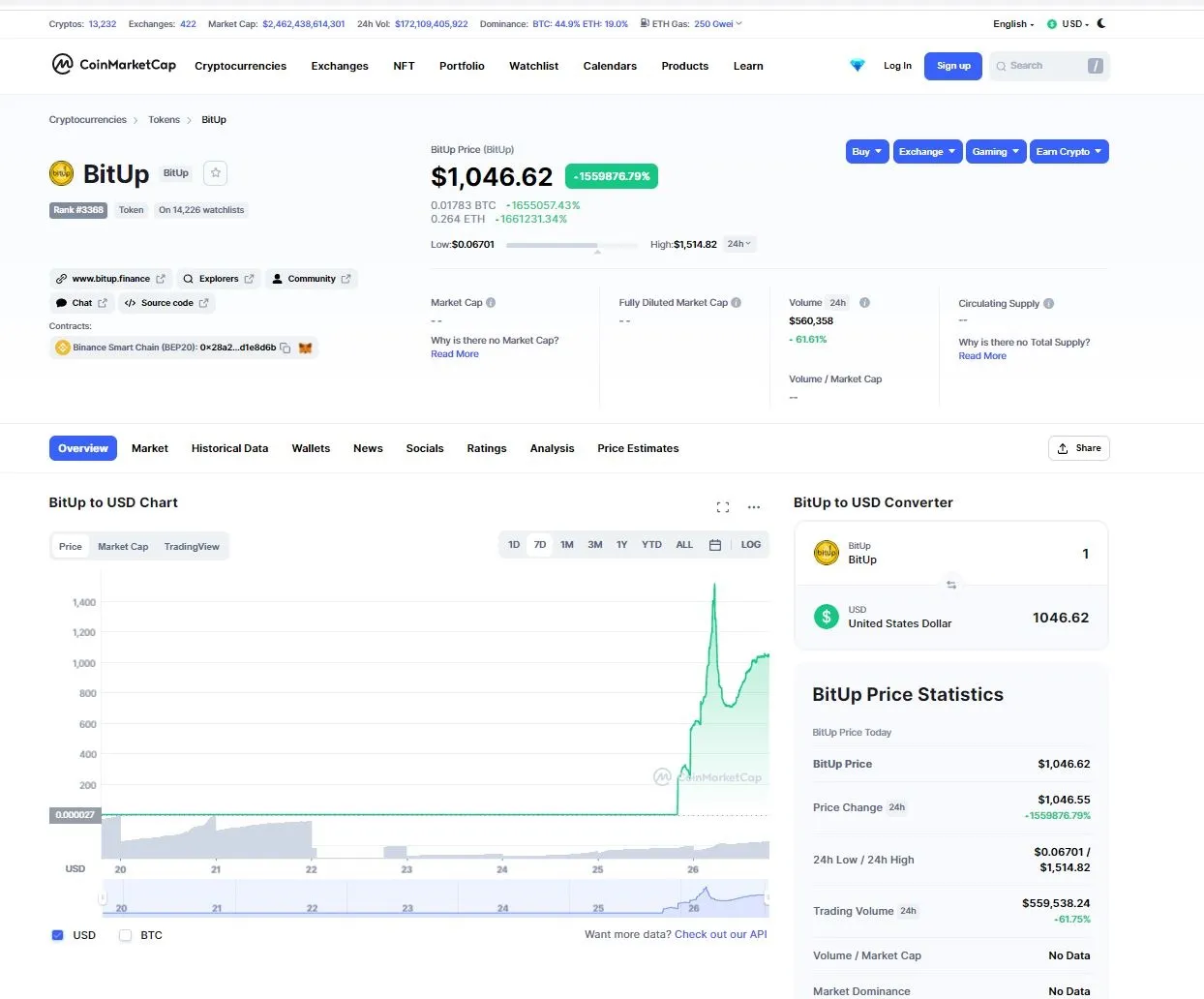Switch to Historical Data tab
Screen dimensions: 1204x999
[x=229, y=448]
